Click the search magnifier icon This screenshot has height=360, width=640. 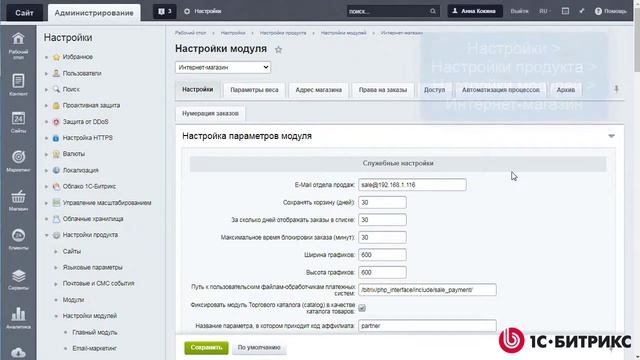point(433,11)
